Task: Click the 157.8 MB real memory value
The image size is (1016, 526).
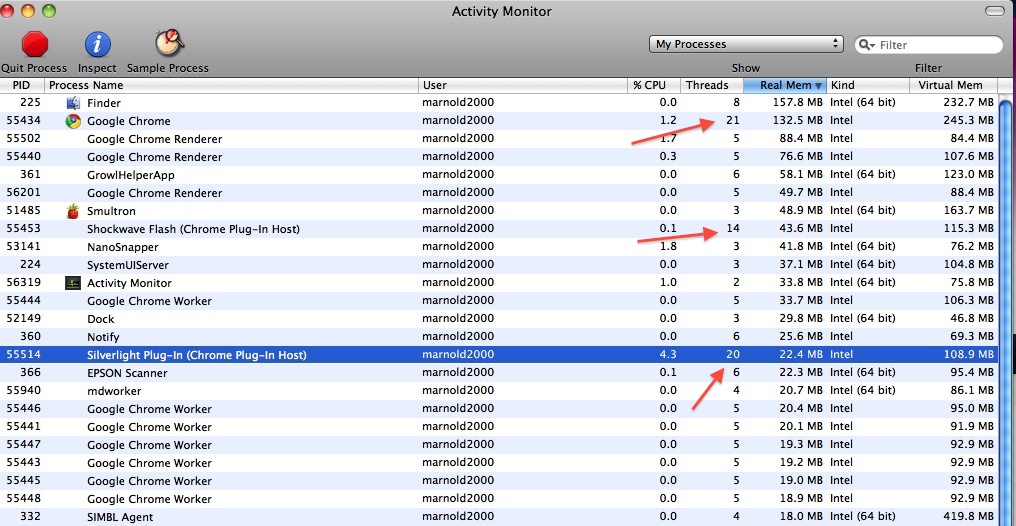Action: pyautogui.click(x=798, y=102)
